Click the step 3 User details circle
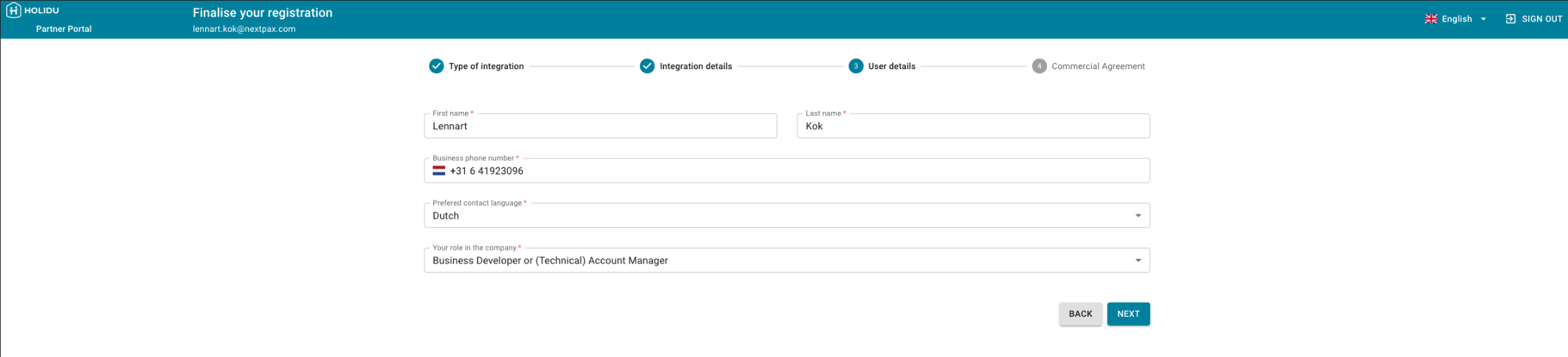The width and height of the screenshot is (1568, 357). click(x=856, y=66)
